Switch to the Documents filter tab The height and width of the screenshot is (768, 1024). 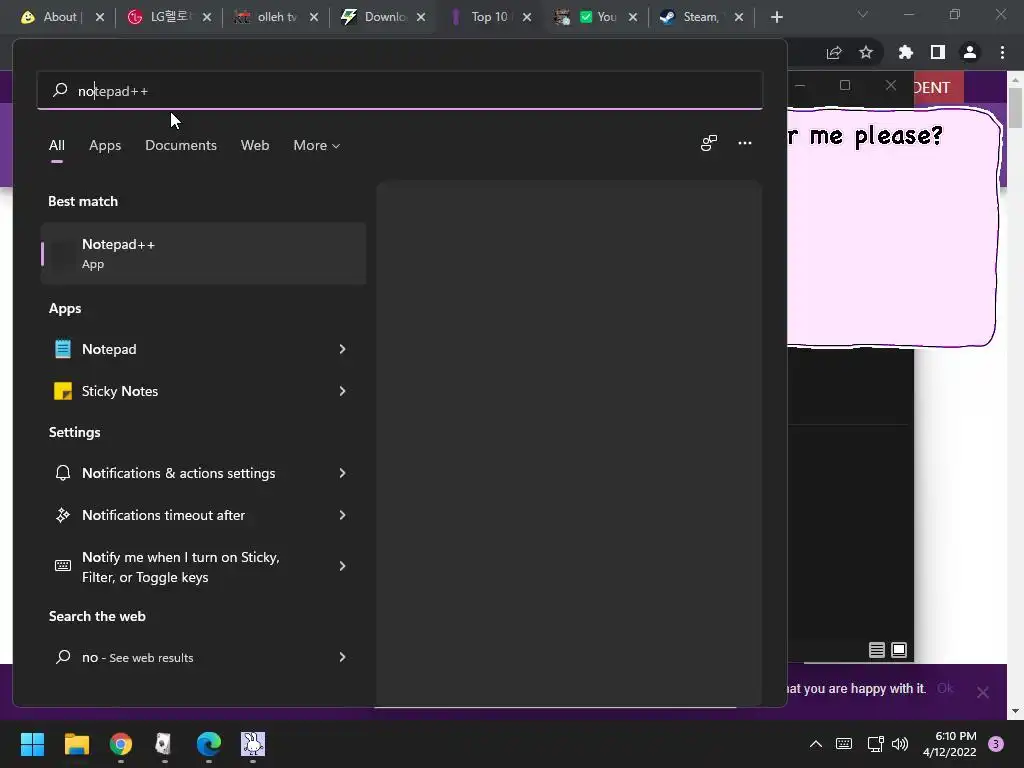coord(181,145)
